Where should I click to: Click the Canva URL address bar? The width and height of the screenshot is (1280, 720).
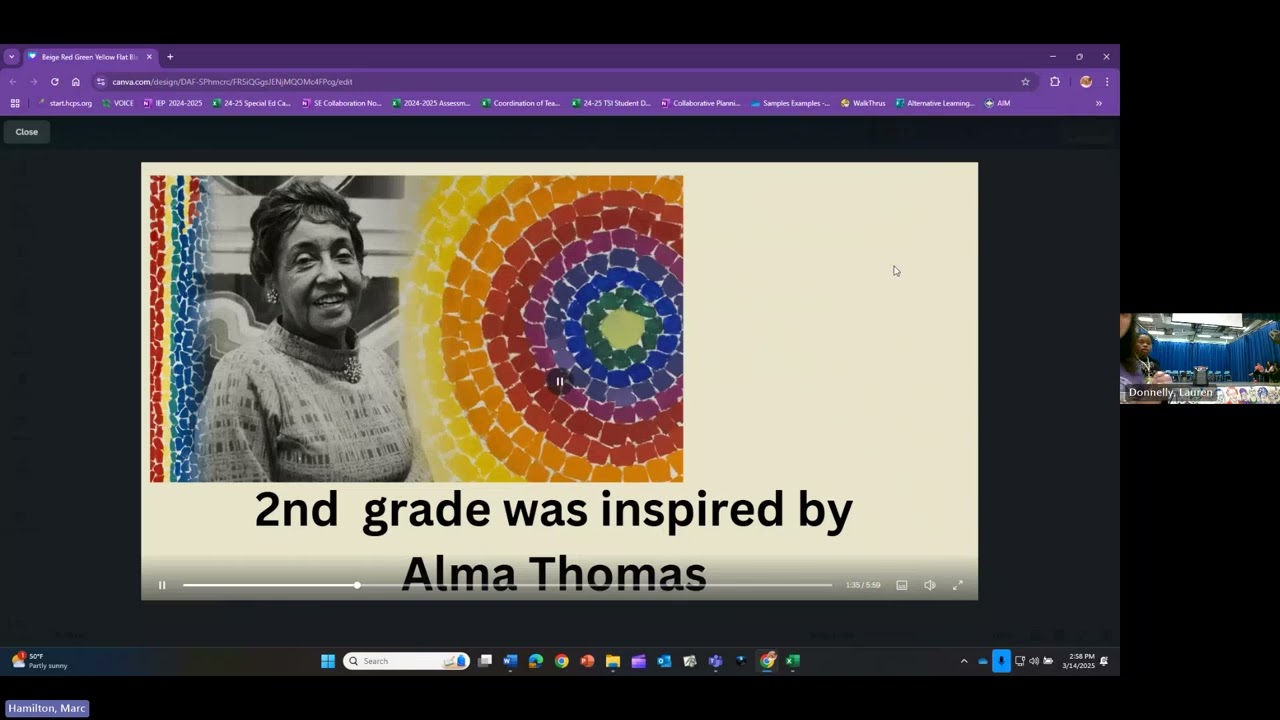point(565,82)
